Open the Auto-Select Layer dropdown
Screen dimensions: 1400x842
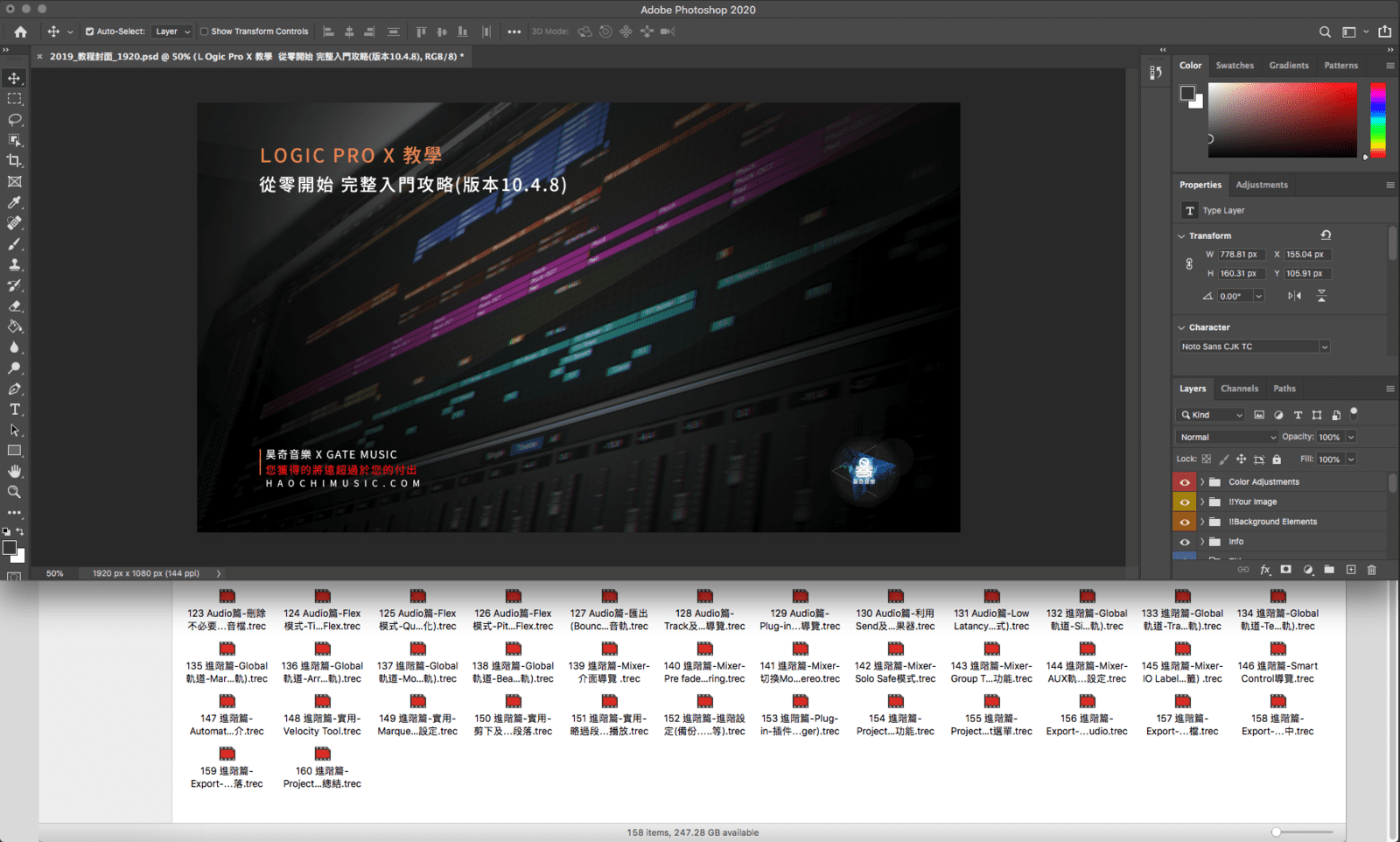pos(171,32)
